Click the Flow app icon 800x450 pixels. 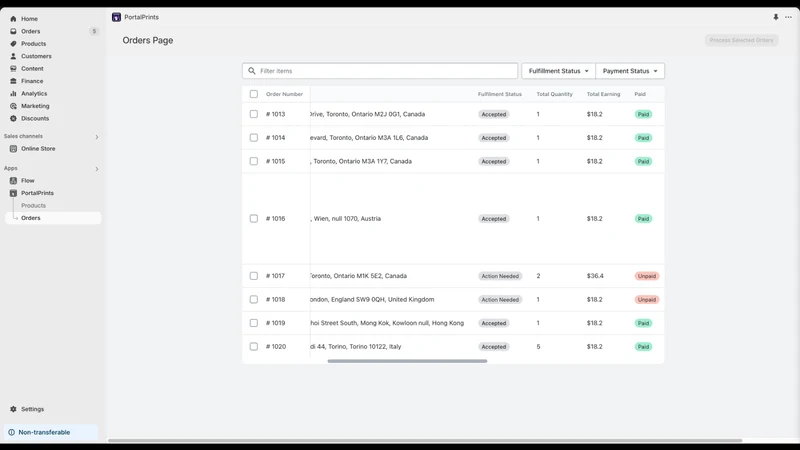(13, 181)
